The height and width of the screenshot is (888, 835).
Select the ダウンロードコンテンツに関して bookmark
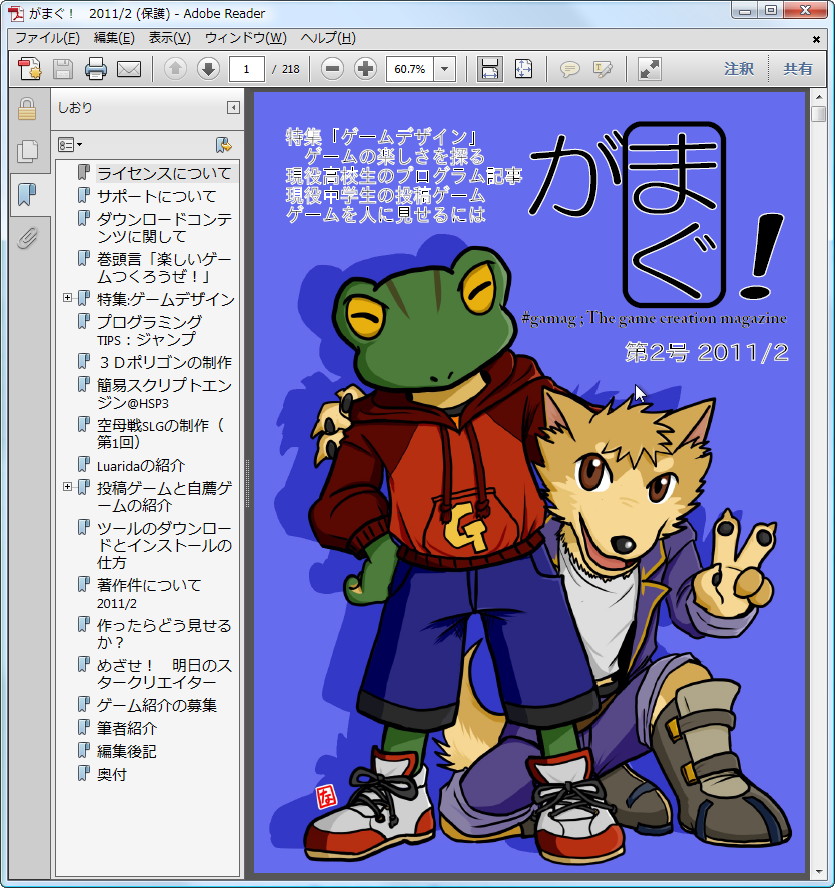tap(164, 227)
